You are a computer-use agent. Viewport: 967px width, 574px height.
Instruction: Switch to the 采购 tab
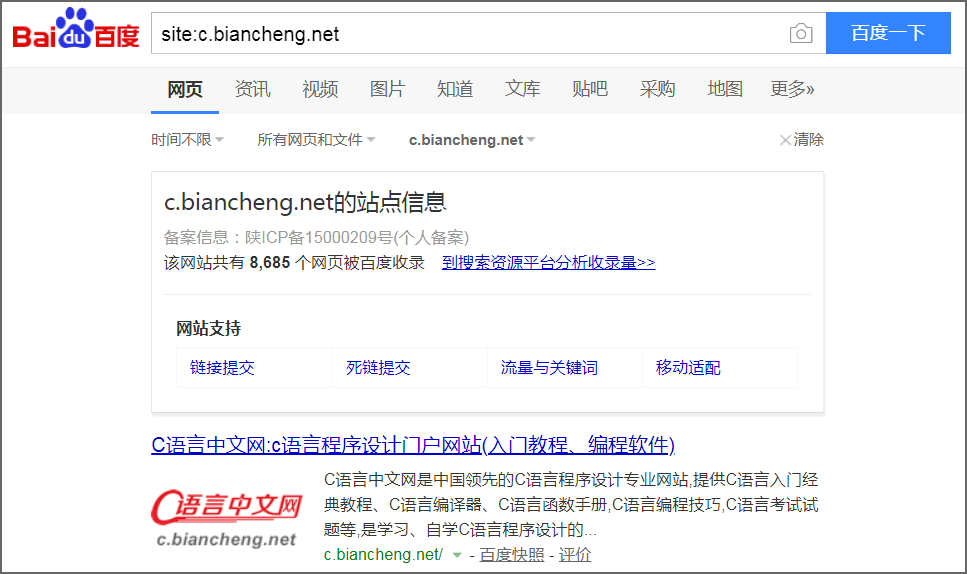point(657,89)
